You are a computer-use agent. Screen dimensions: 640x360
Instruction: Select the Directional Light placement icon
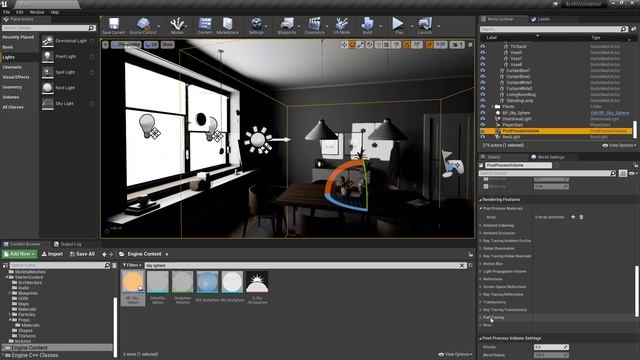point(48,41)
